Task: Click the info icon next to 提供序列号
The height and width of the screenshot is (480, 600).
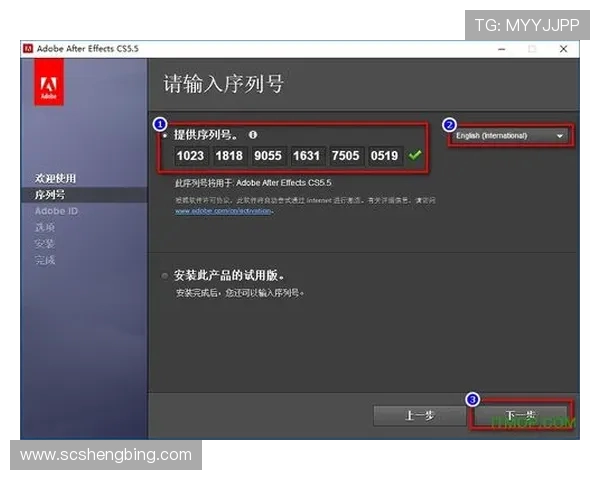Action: click(253, 135)
